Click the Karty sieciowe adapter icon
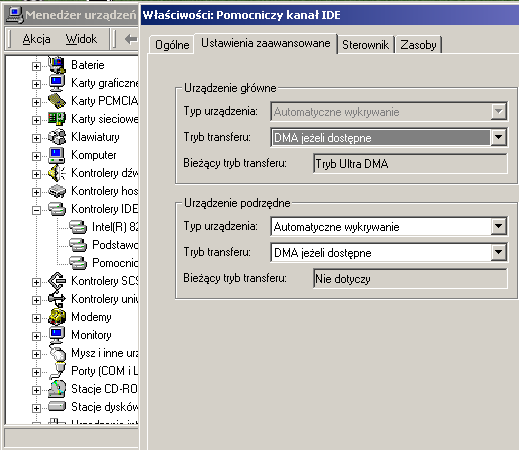Image resolution: width=519 pixels, height=450 pixels. tap(57, 119)
